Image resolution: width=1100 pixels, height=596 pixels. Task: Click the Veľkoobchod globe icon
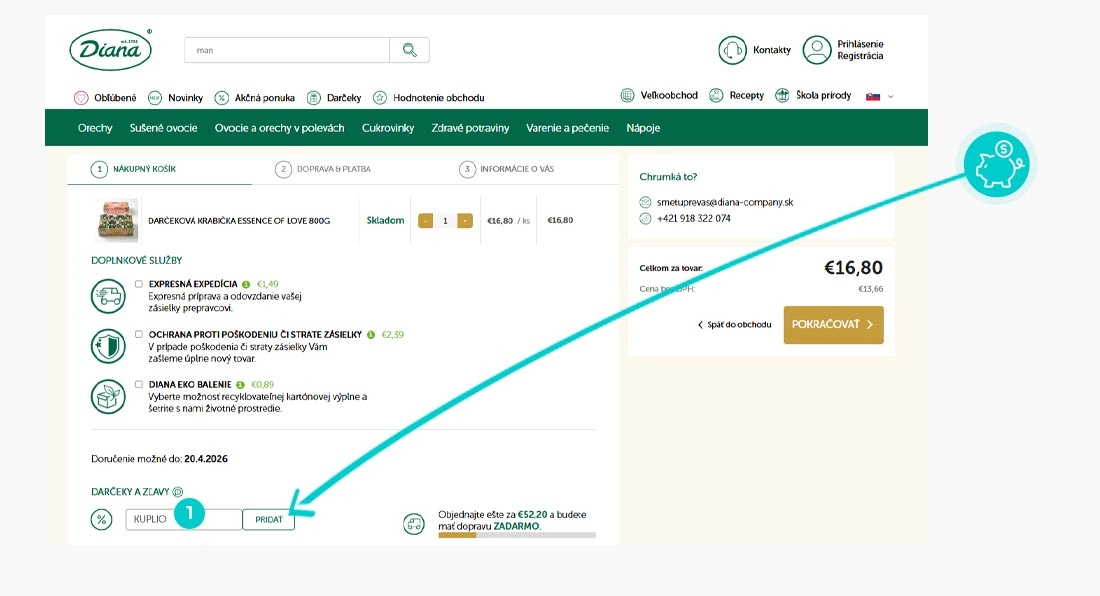[x=627, y=95]
